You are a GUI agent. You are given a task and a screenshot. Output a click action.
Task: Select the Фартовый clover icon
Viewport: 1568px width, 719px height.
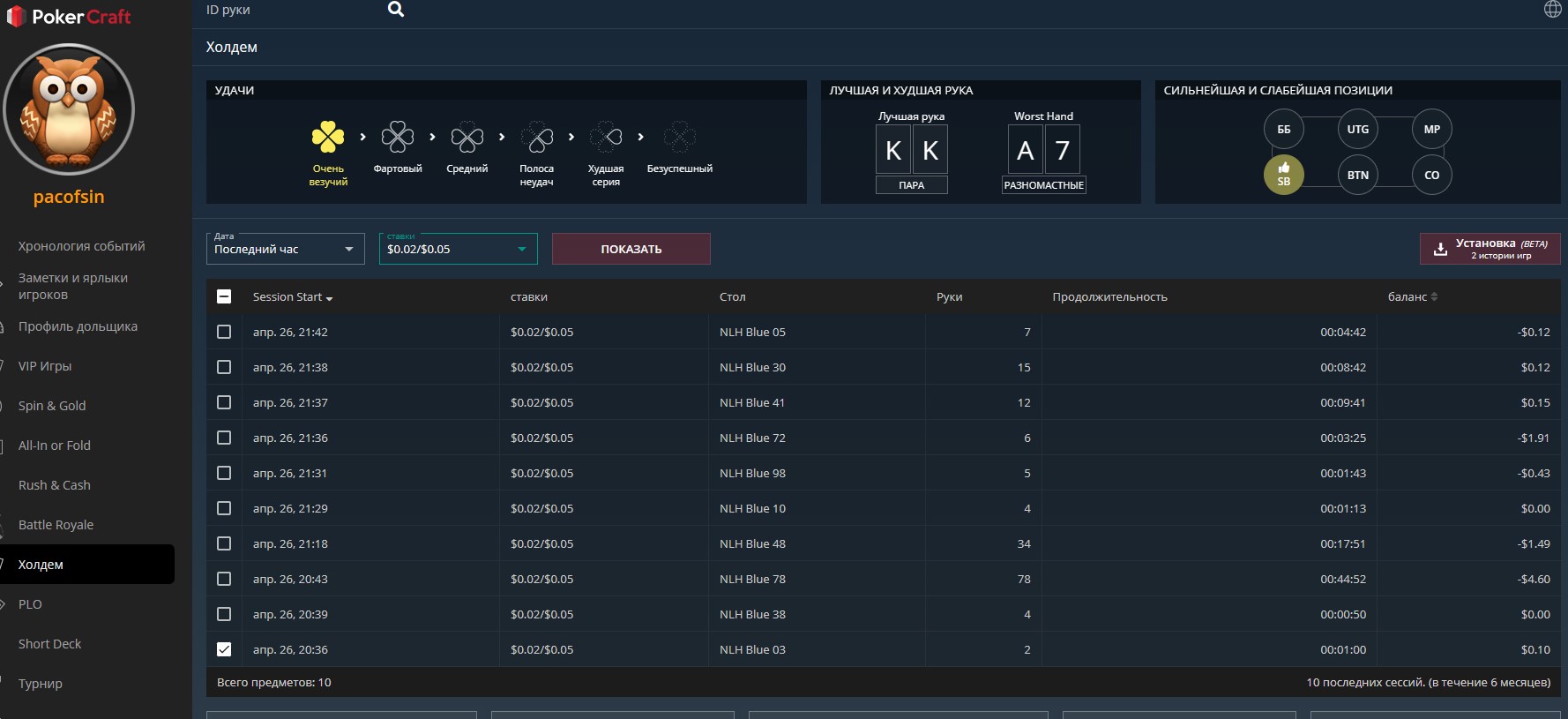click(x=398, y=137)
